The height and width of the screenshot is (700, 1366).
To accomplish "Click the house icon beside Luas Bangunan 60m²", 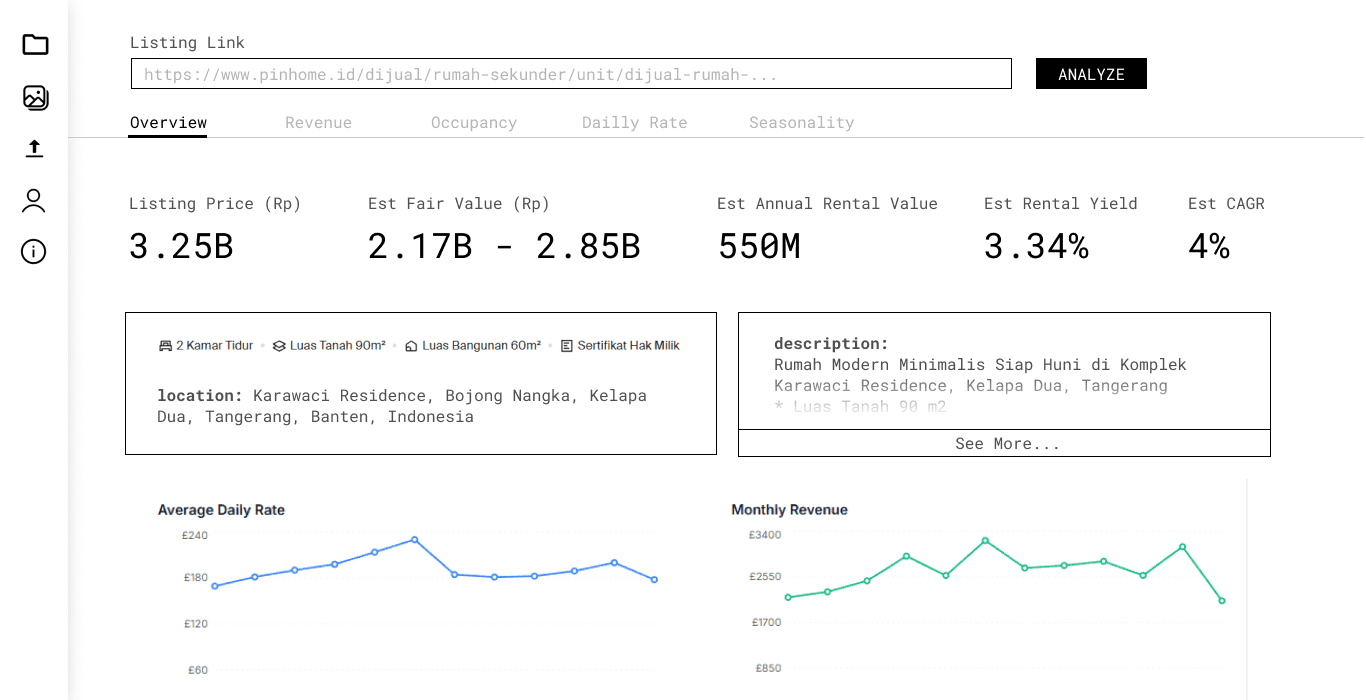I will [411, 345].
